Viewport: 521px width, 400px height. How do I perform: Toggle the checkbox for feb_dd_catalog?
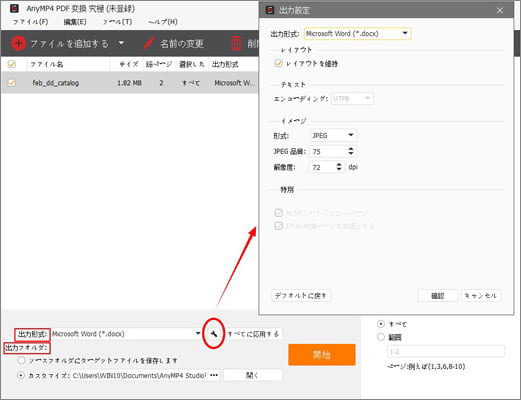[x=12, y=82]
